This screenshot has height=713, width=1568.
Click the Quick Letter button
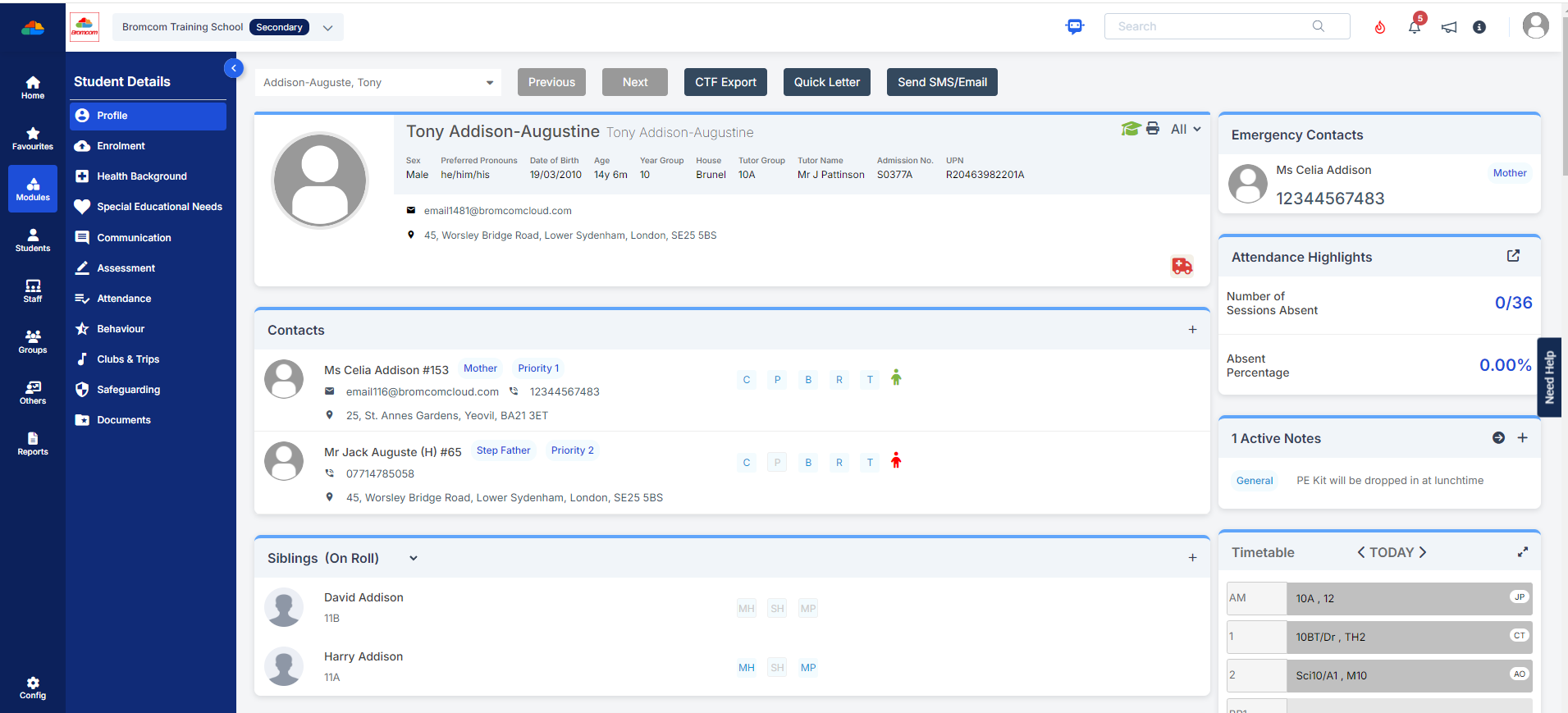click(826, 82)
